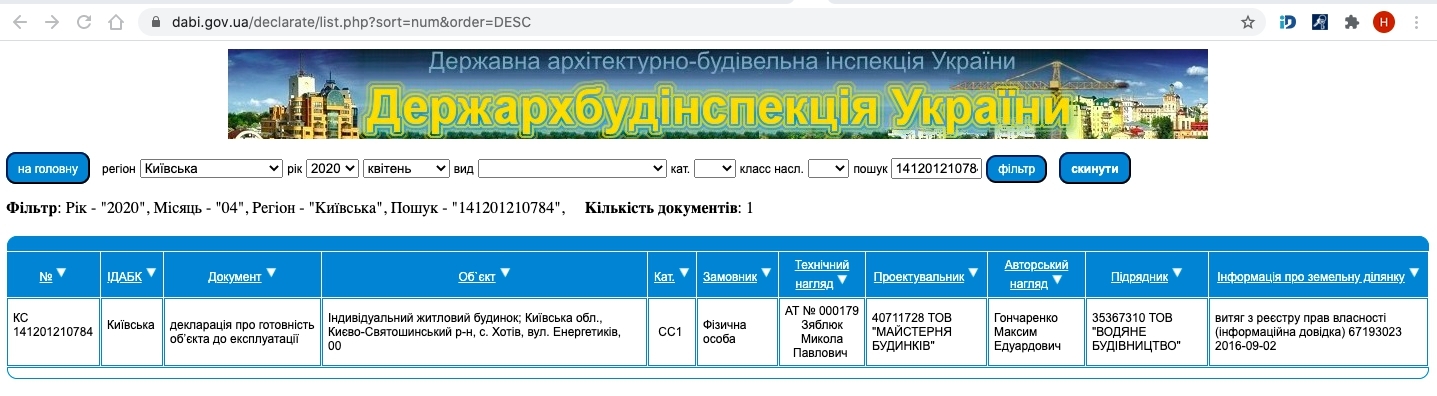1437x396 pixels.
Task: Click the Об`єкт column header link
Action: pyautogui.click(x=476, y=277)
